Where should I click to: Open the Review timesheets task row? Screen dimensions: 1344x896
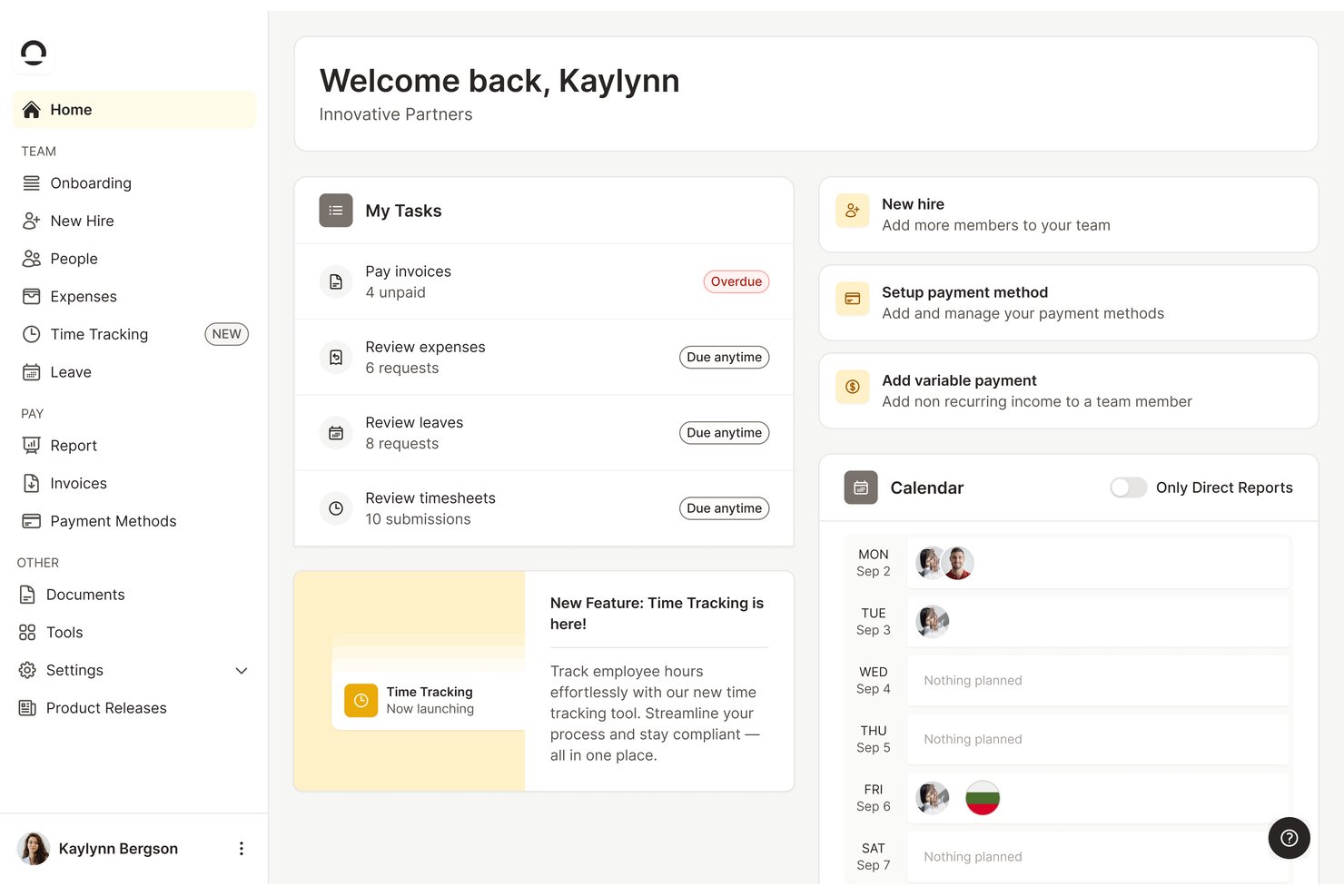pyautogui.click(x=544, y=508)
